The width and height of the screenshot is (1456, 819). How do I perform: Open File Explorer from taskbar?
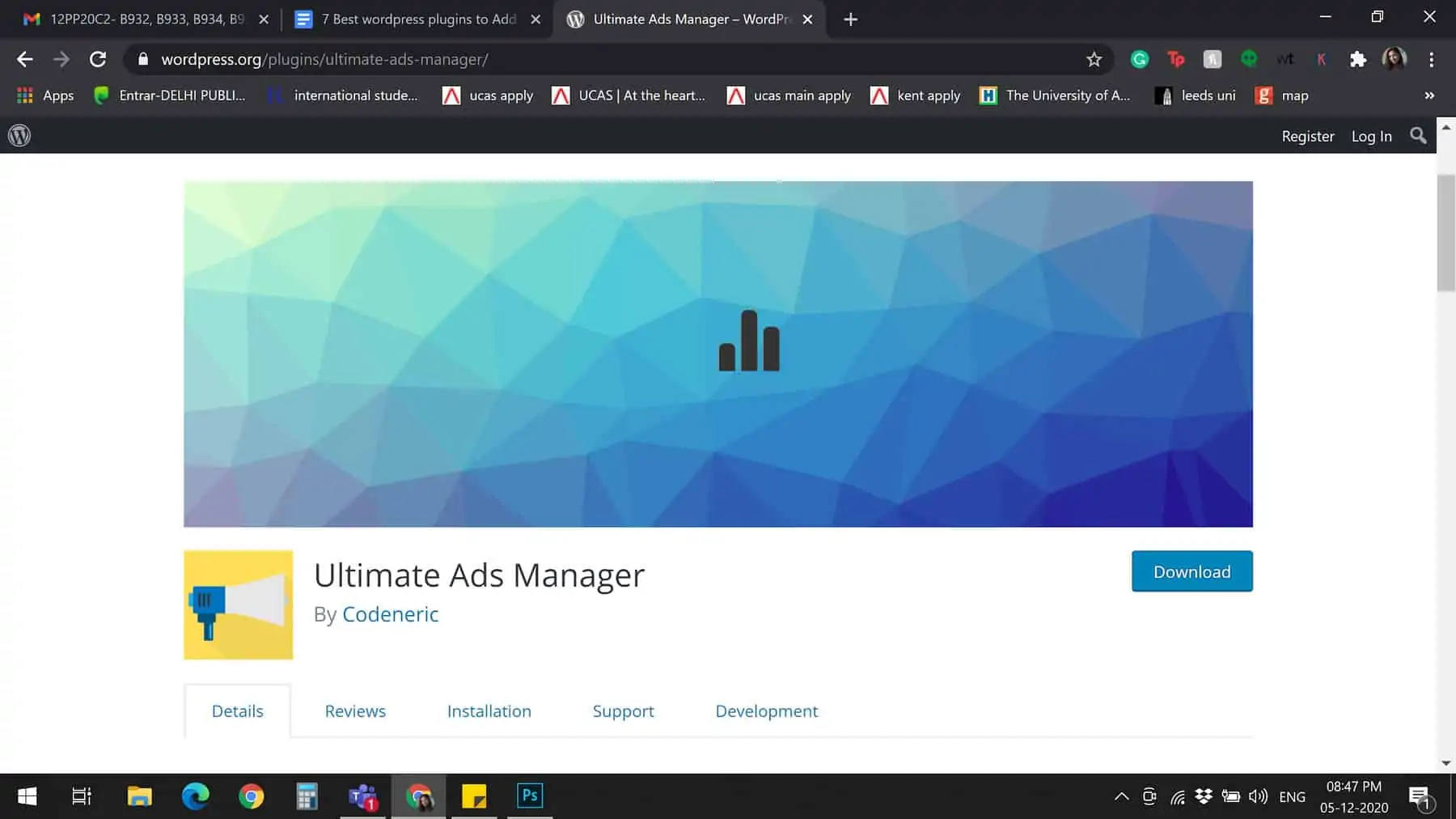click(x=139, y=796)
